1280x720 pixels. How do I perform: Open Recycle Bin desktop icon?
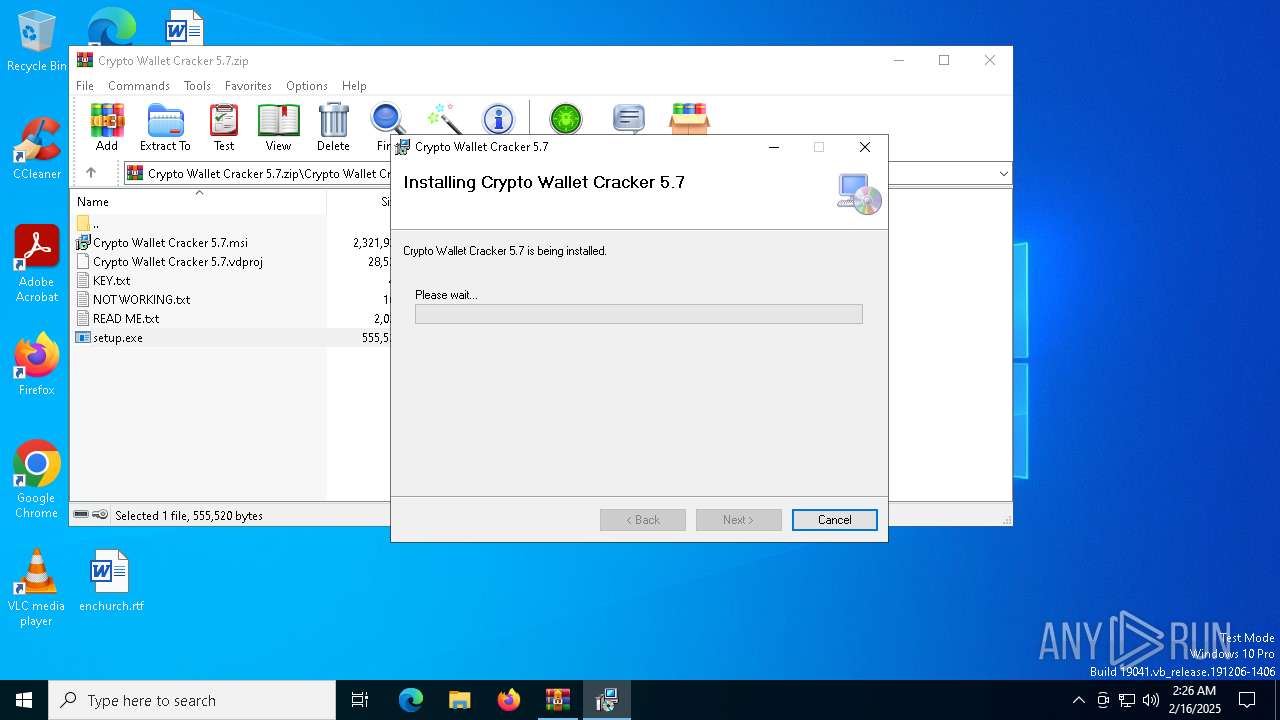(x=37, y=42)
